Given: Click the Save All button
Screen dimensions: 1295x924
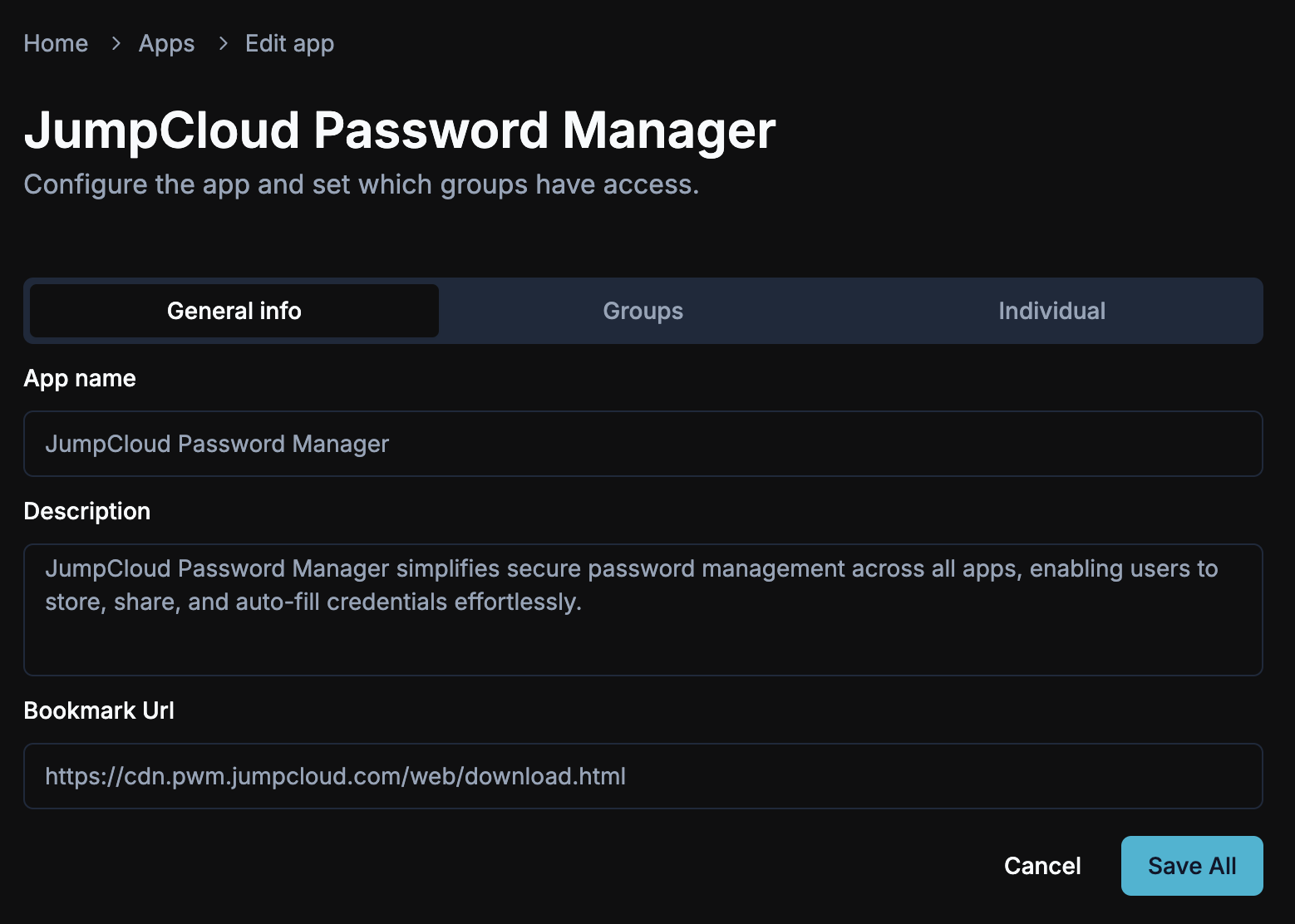Looking at the screenshot, I should pos(1191,866).
